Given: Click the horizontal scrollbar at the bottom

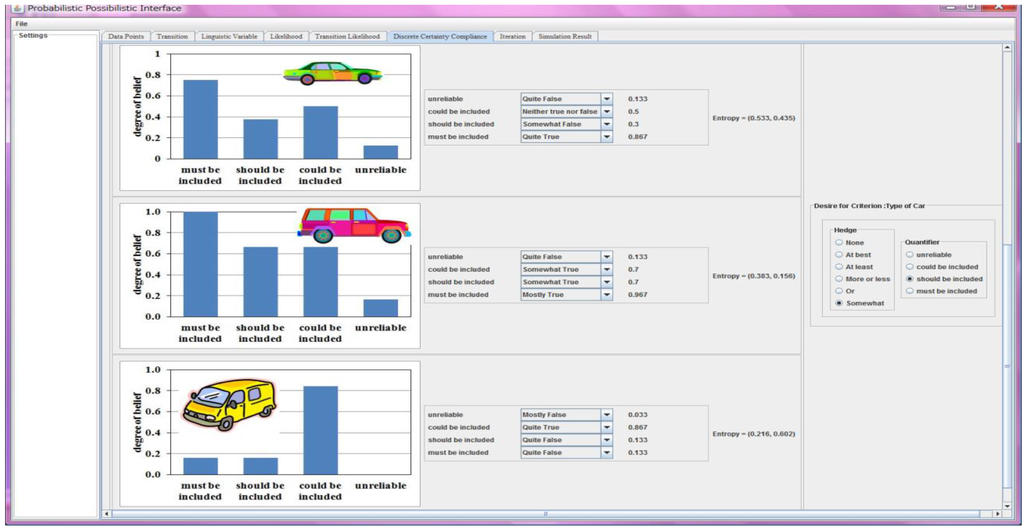Looking at the screenshot, I should pos(545,514).
